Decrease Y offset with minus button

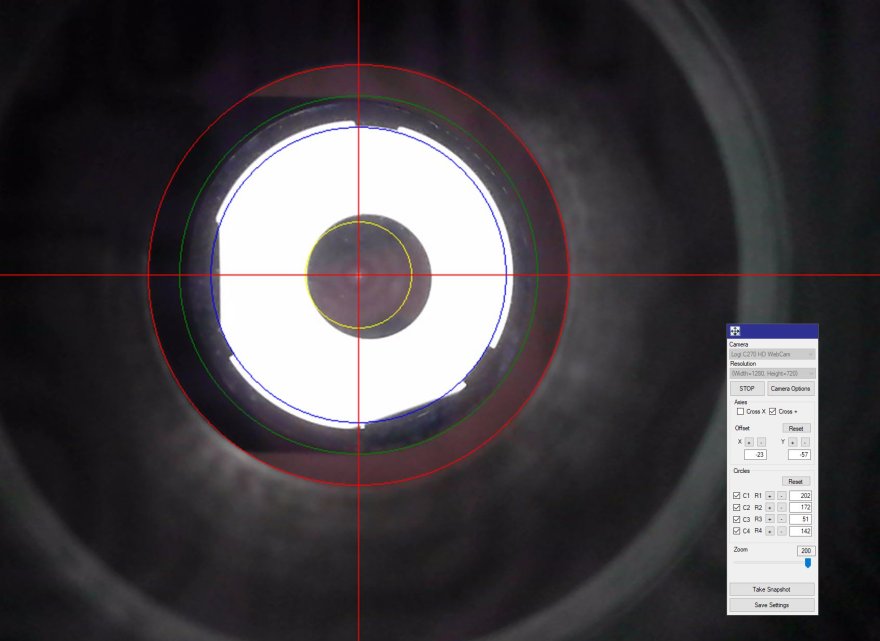click(x=805, y=441)
